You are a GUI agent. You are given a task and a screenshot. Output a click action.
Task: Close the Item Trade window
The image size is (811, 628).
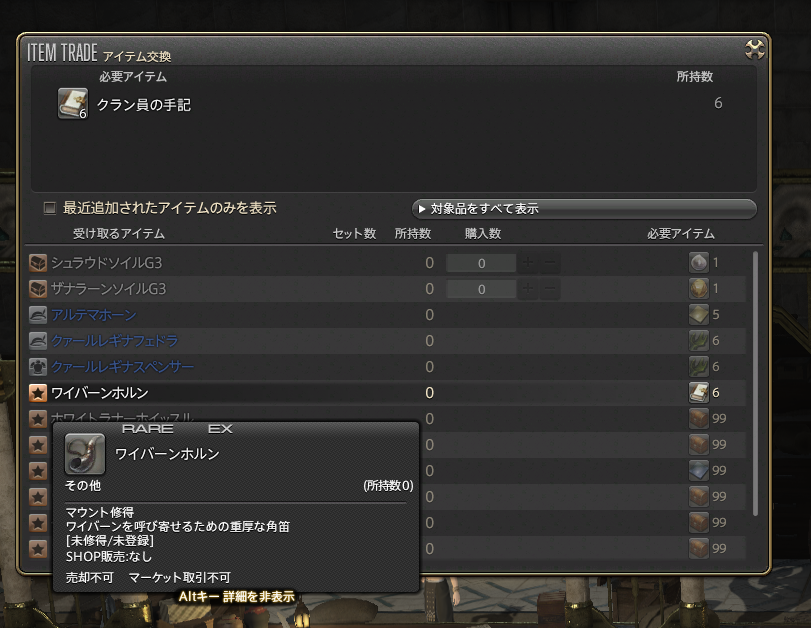(754, 50)
